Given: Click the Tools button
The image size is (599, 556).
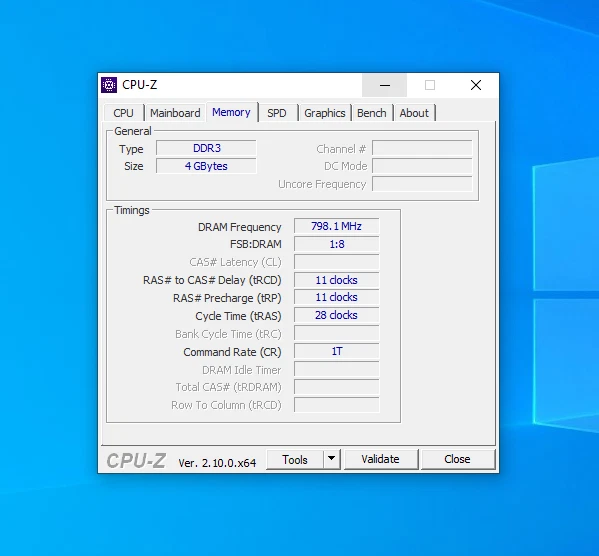Looking at the screenshot, I should pyautogui.click(x=295, y=459).
